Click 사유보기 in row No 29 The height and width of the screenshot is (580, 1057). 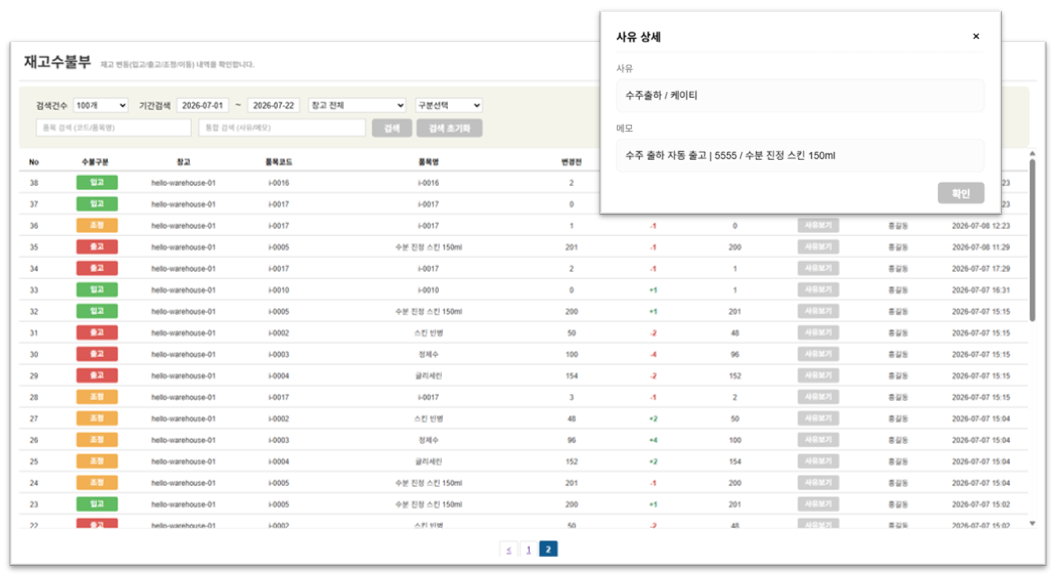tap(818, 376)
